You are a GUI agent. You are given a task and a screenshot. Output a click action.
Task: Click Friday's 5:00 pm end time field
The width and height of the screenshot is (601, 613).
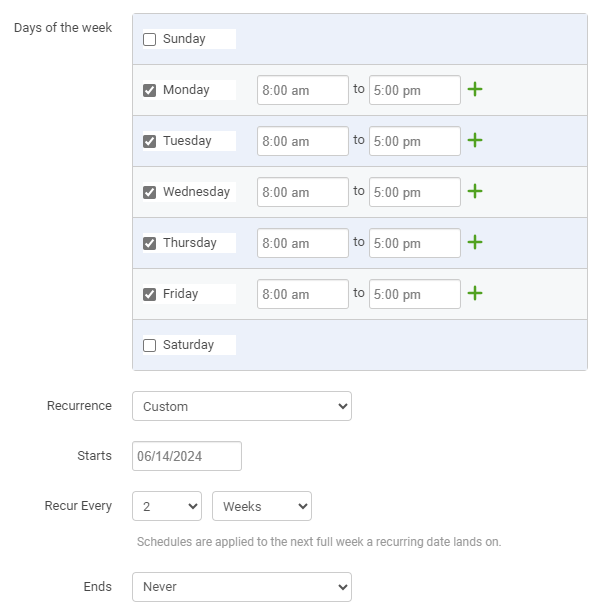414,294
